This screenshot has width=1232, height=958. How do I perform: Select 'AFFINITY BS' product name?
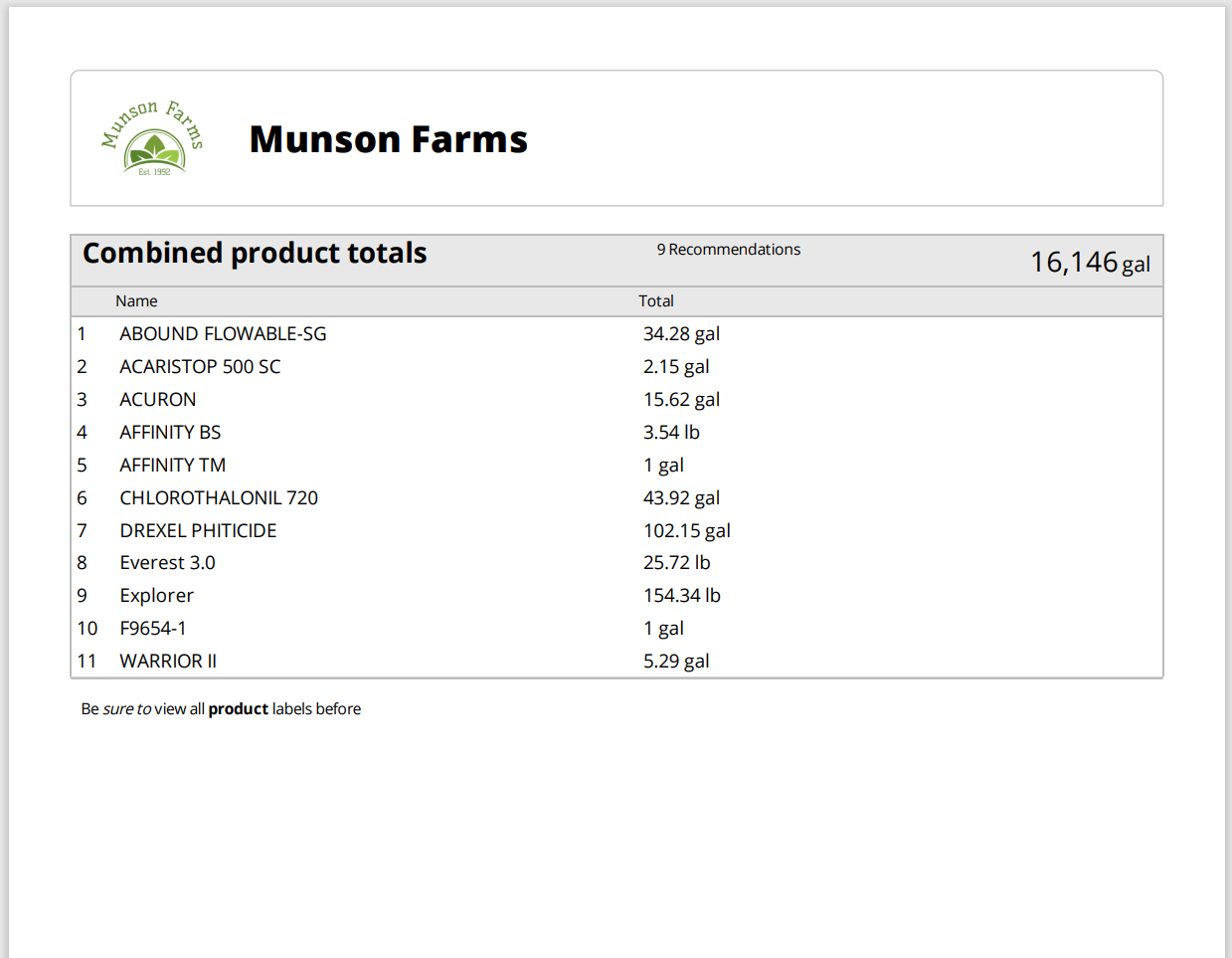point(170,433)
